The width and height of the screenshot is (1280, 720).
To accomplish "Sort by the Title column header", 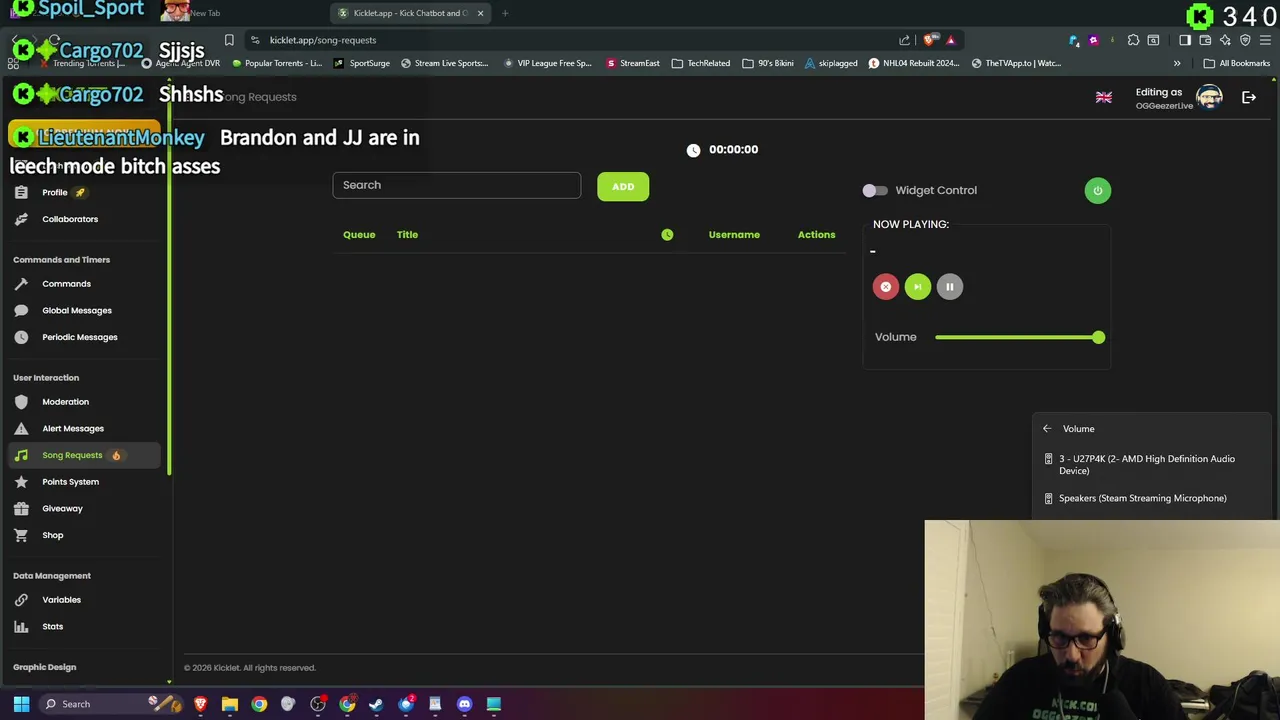I will click(x=407, y=235).
